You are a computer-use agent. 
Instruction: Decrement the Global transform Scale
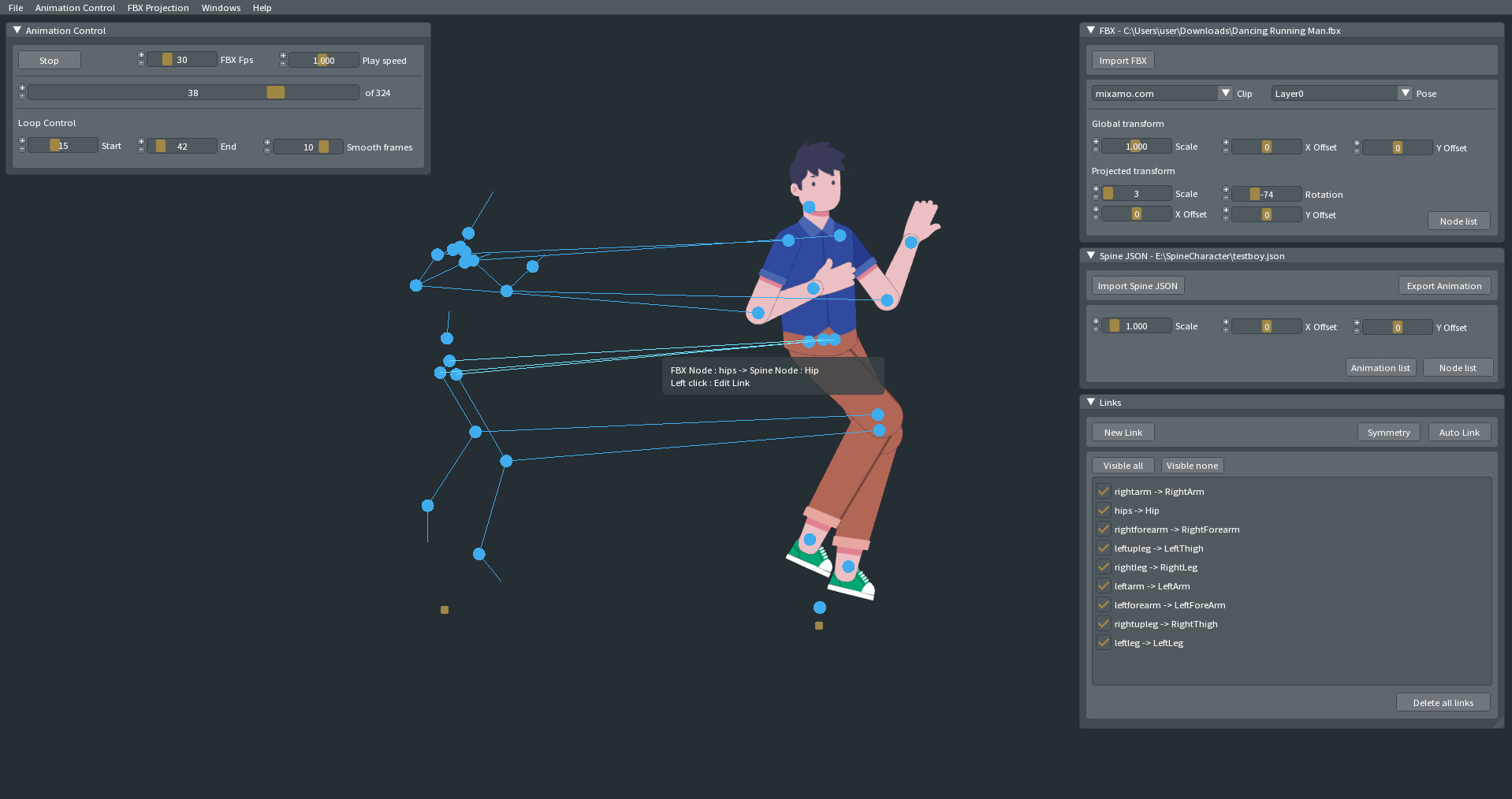click(x=1095, y=150)
